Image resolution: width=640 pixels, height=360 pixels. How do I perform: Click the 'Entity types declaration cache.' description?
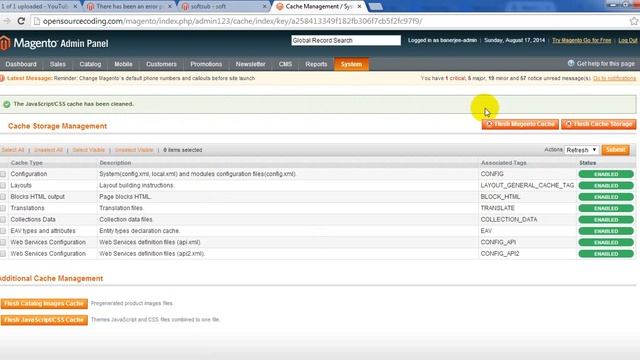tap(140, 231)
